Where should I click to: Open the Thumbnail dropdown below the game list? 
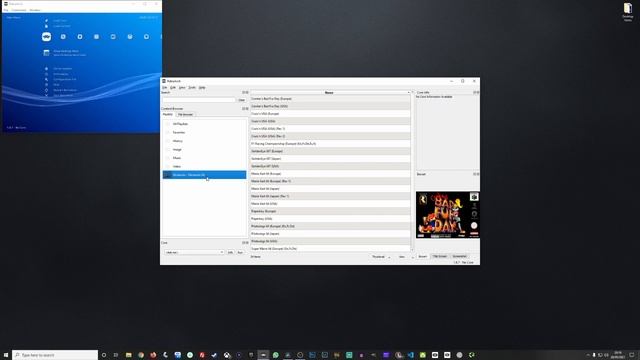(x=381, y=257)
